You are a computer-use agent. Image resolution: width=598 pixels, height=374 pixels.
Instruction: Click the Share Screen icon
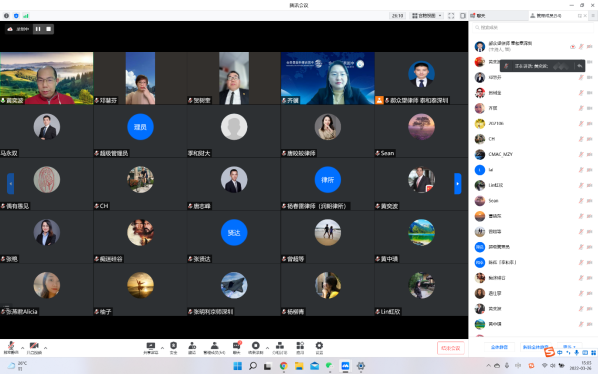tap(151, 347)
